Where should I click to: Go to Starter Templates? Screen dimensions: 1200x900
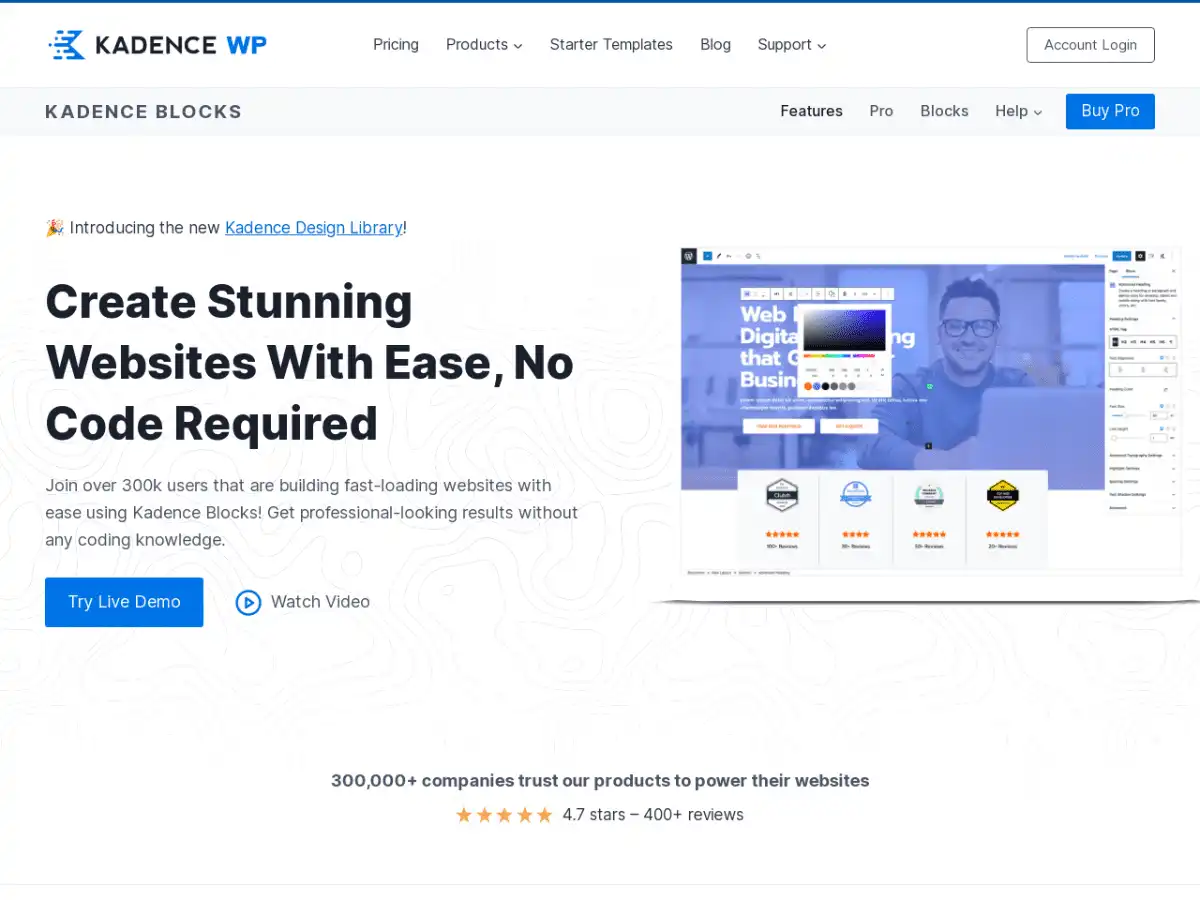pos(611,45)
